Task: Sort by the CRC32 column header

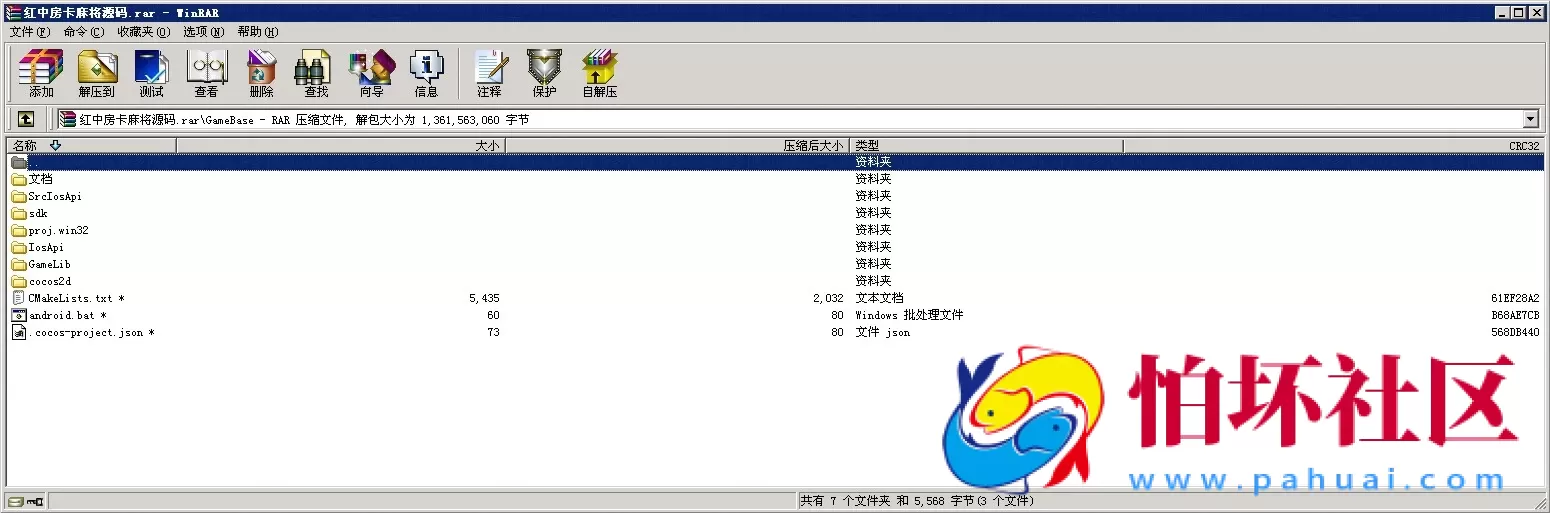Action: point(1334,146)
